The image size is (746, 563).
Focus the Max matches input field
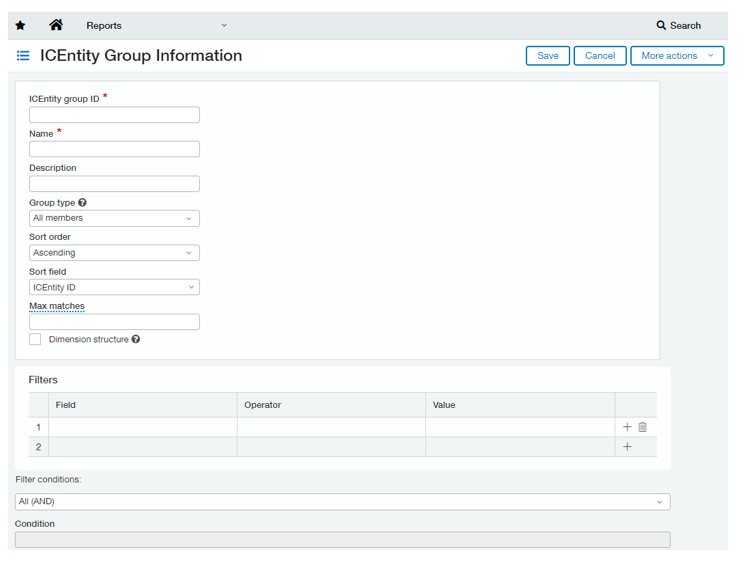pyautogui.click(x=114, y=322)
